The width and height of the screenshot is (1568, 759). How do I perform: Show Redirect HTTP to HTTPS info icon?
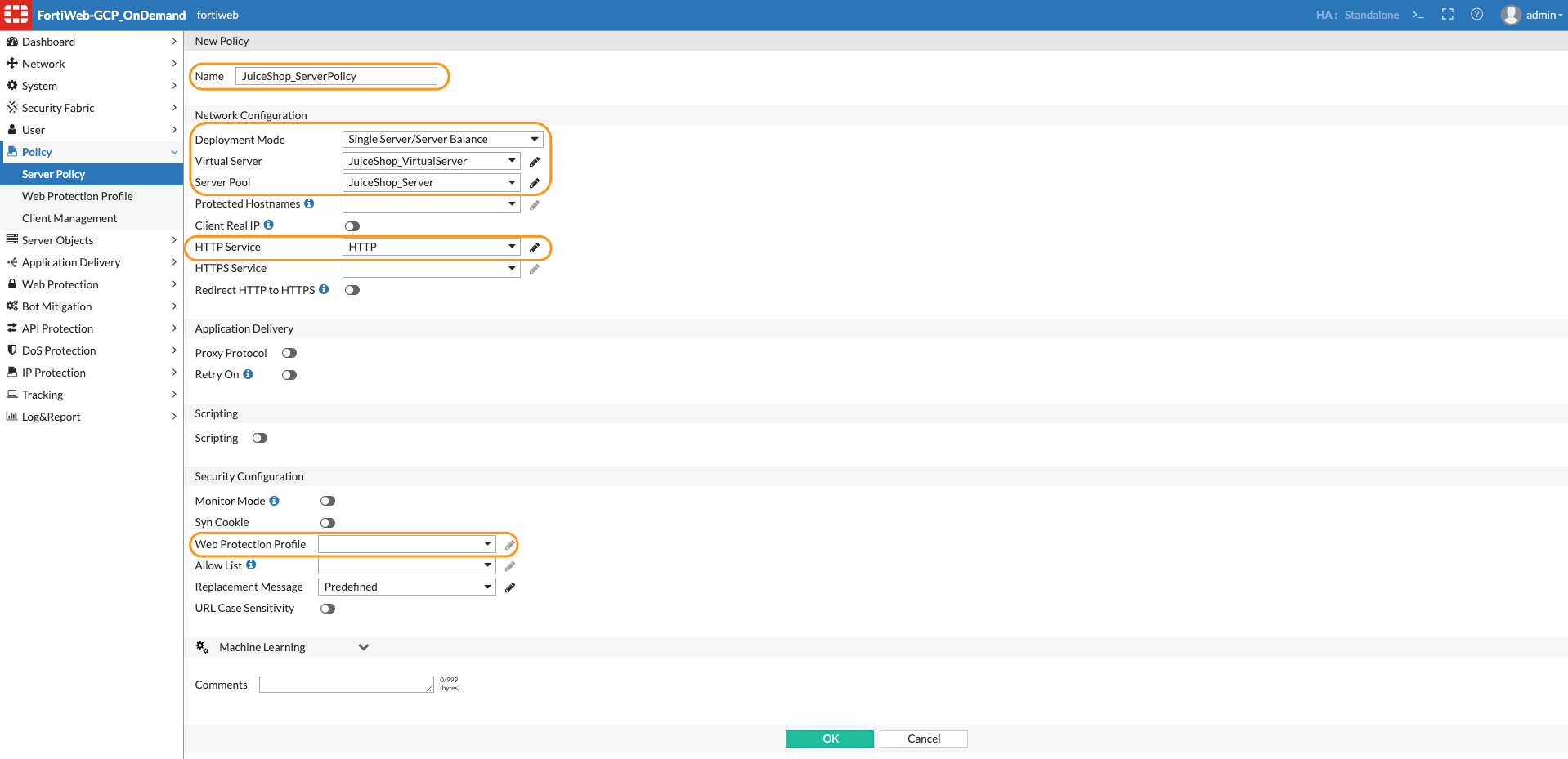click(x=324, y=289)
